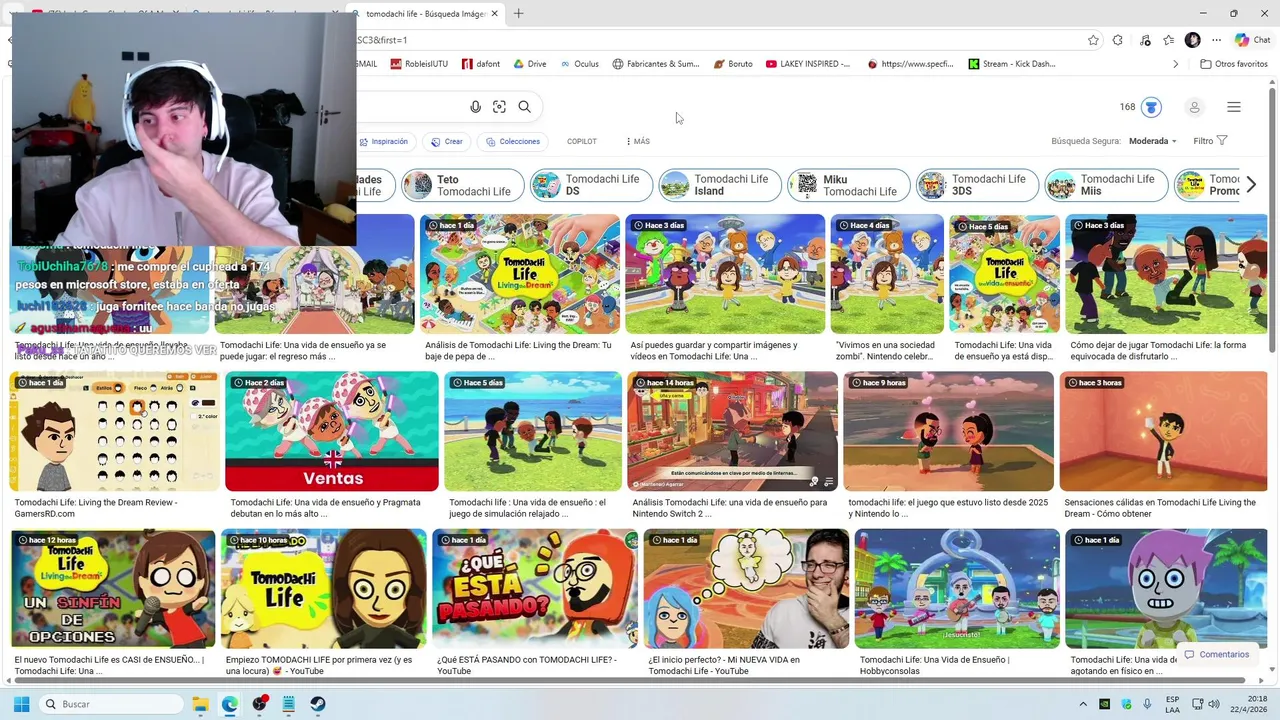Image resolution: width=1280 pixels, height=720 pixels.
Task: Open 'UN SINFÍN DE OPCIONES' video thumbnail
Action: pyautogui.click(x=113, y=588)
